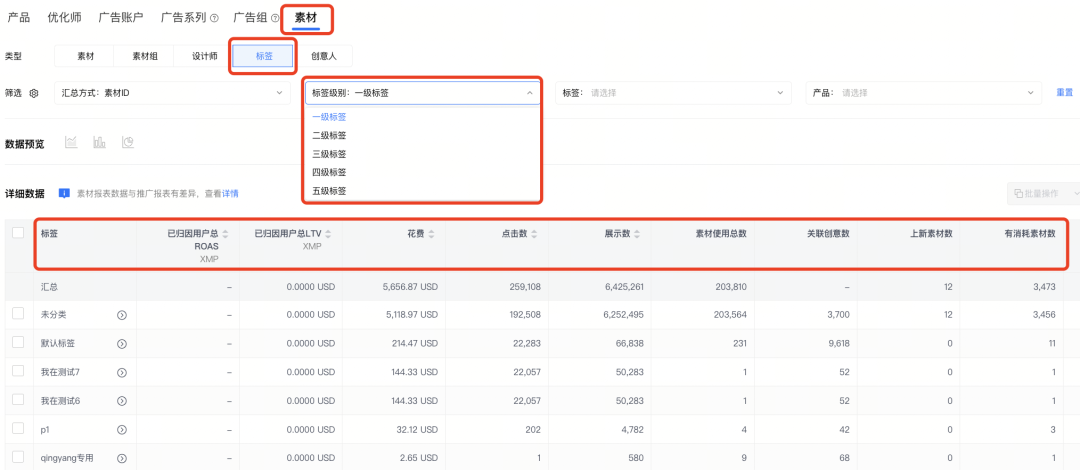Image resolution: width=1080 pixels, height=470 pixels.
Task: Click the 上新素材数 column header
Action: (x=931, y=234)
